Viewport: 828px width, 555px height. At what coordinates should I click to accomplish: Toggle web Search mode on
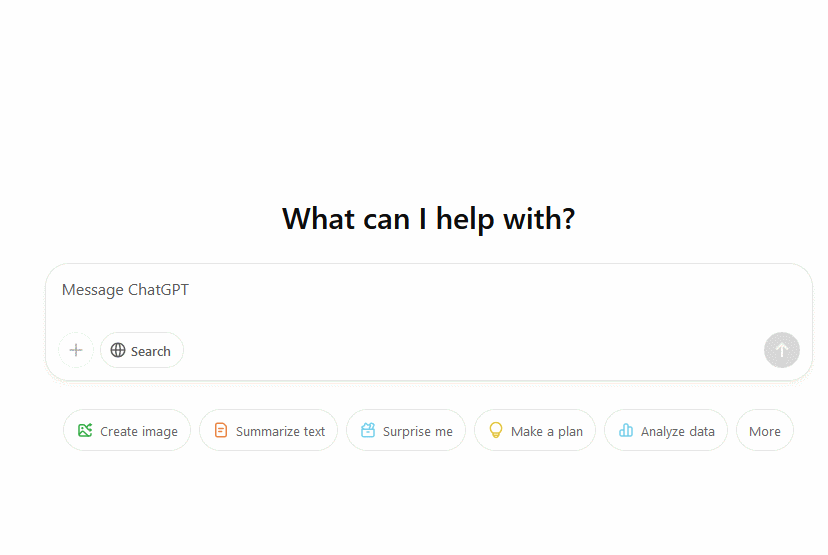click(x=142, y=350)
